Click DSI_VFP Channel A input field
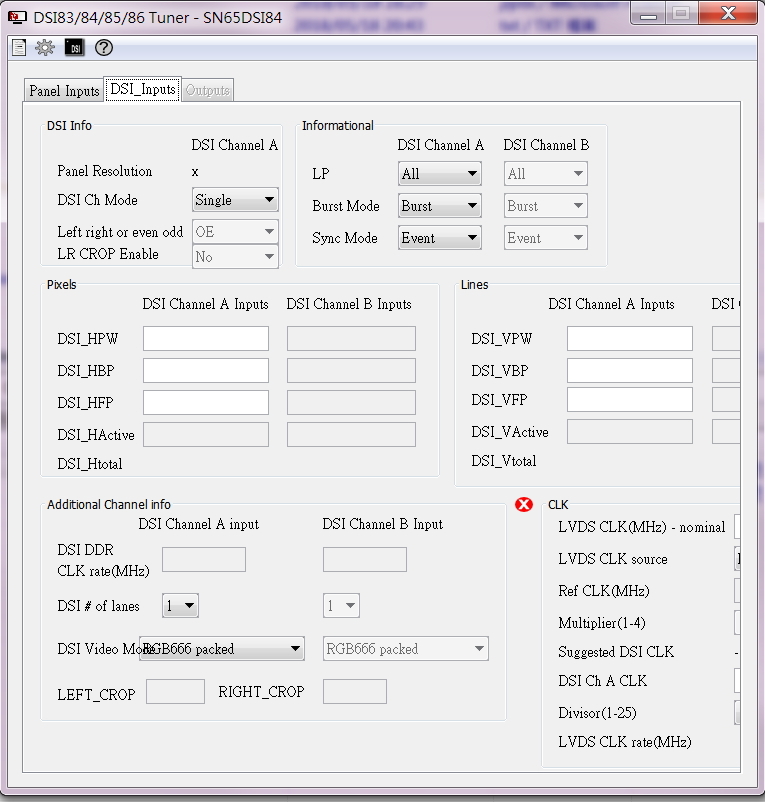Image resolution: width=765 pixels, height=802 pixels. [630, 399]
